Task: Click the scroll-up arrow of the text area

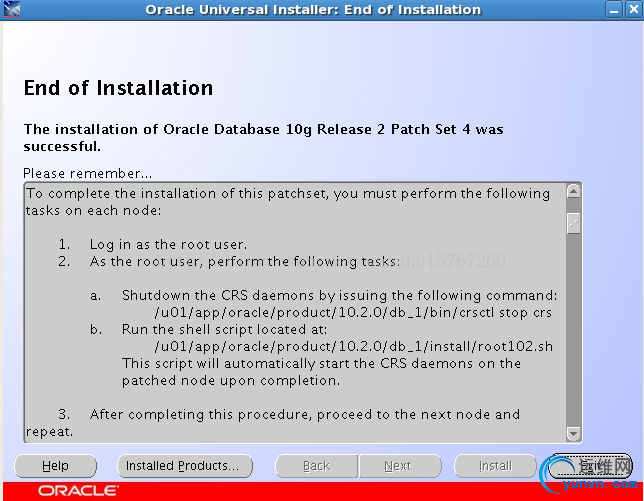Action: click(x=573, y=191)
